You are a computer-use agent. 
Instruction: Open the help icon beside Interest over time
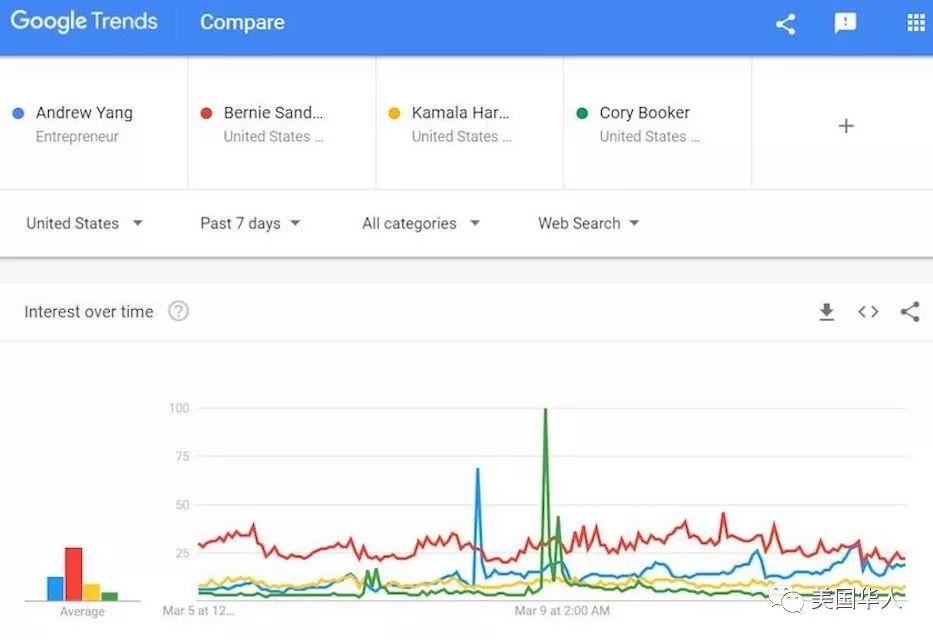tap(178, 311)
